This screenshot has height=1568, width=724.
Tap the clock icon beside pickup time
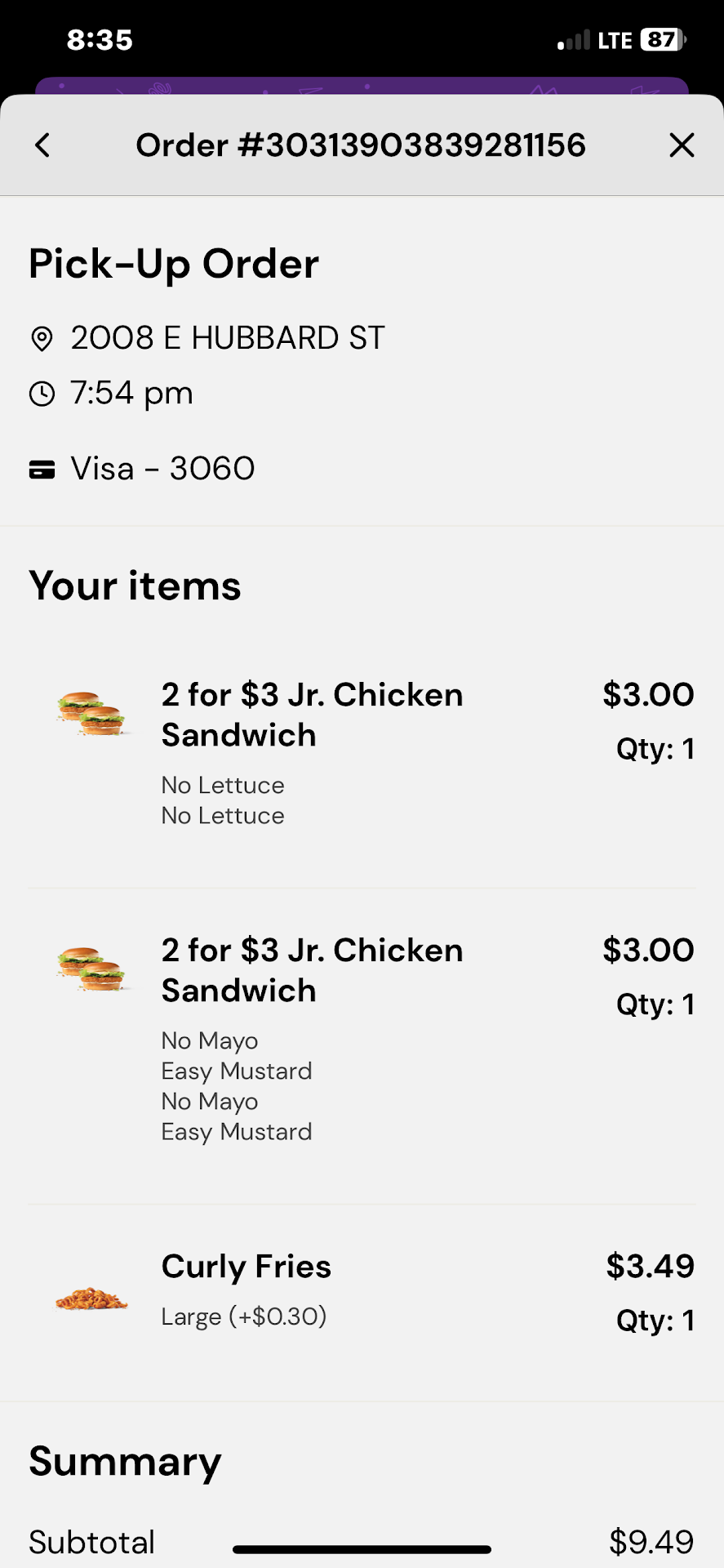click(x=42, y=394)
